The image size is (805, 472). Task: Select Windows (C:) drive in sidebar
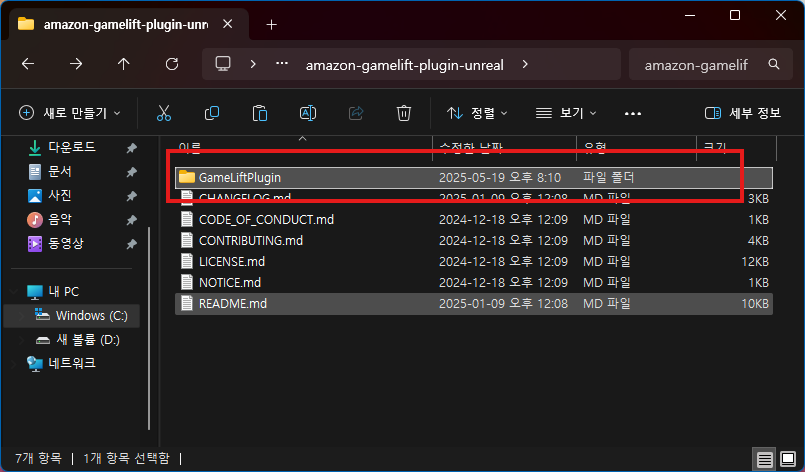[71, 315]
